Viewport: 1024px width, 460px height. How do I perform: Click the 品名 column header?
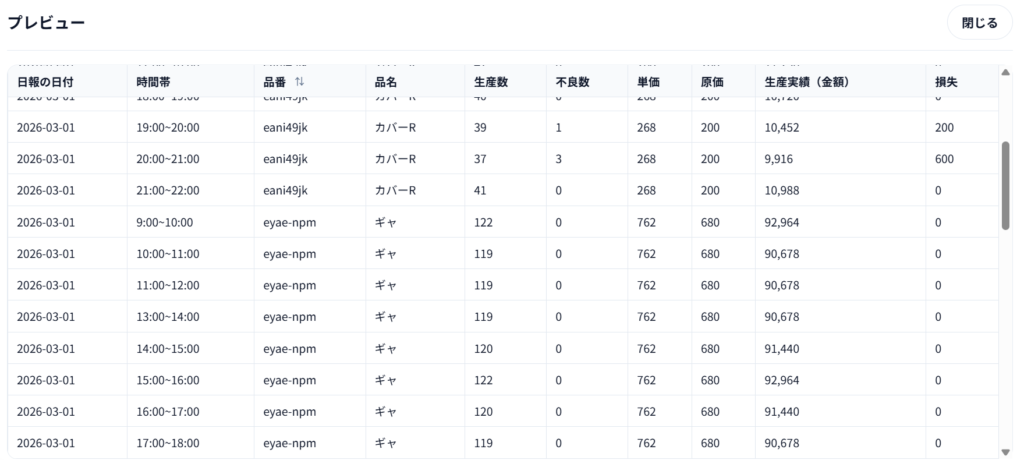385,82
